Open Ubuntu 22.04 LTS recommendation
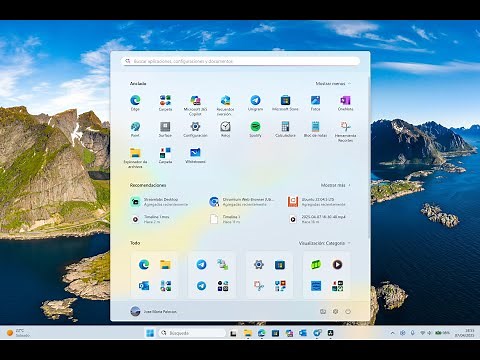 pyautogui.click(x=317, y=202)
